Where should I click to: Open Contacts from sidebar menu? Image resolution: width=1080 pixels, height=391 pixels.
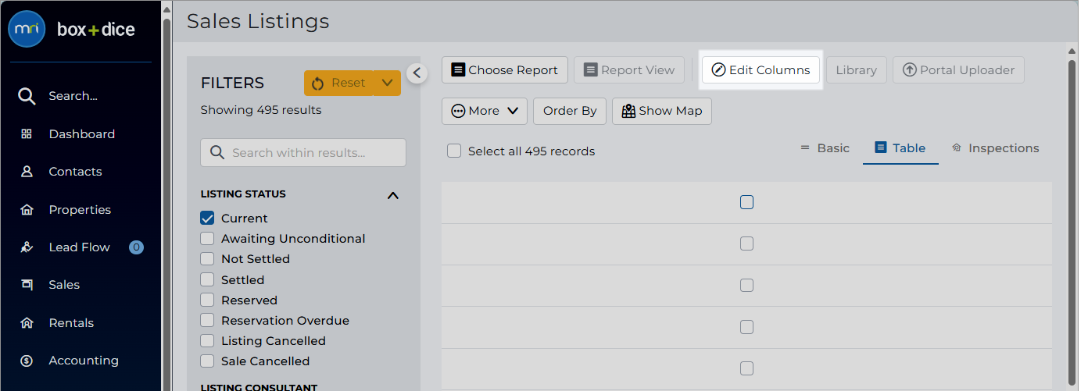(x=75, y=171)
